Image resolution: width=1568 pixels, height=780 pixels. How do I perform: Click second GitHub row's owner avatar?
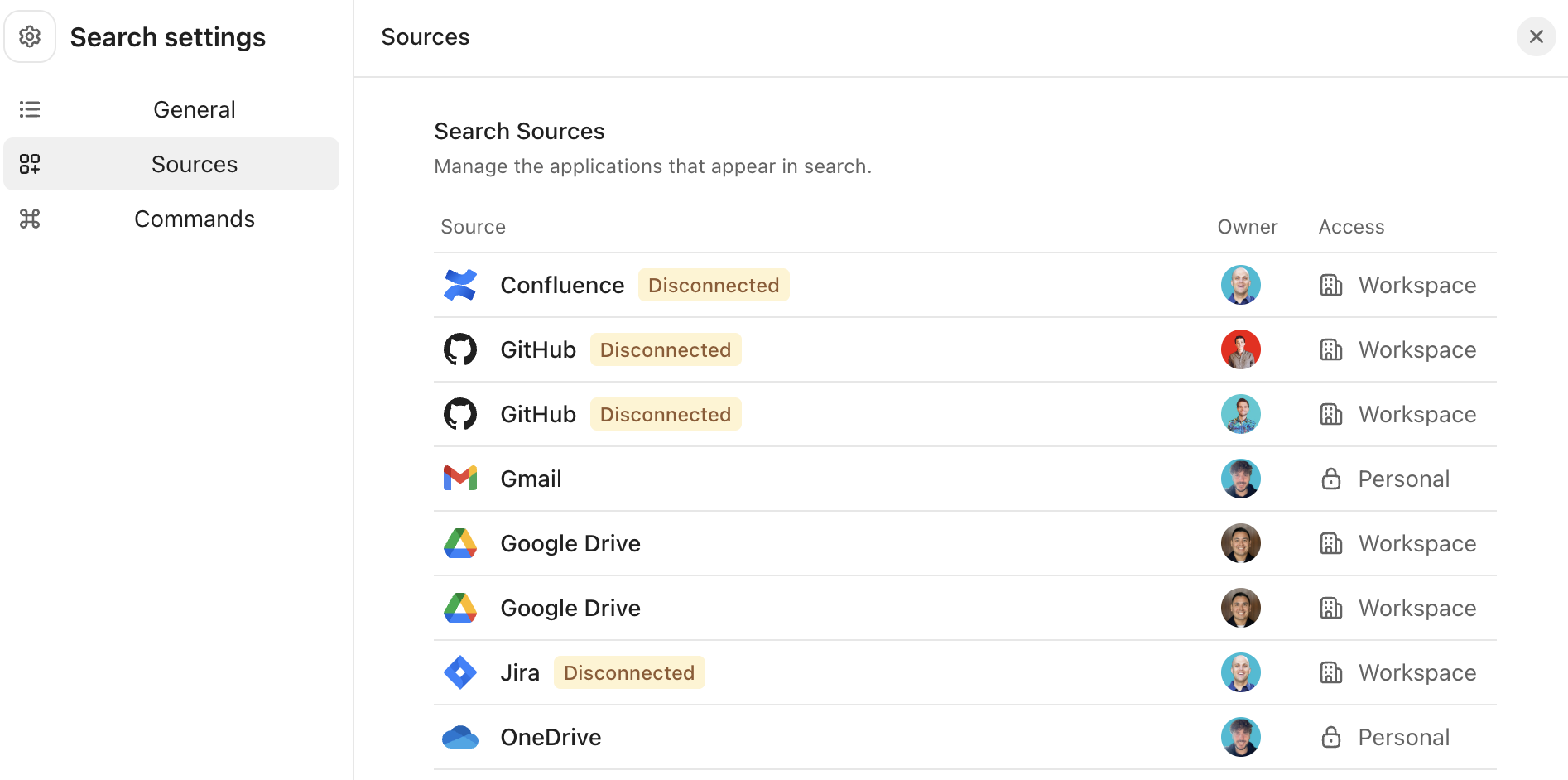(x=1241, y=414)
